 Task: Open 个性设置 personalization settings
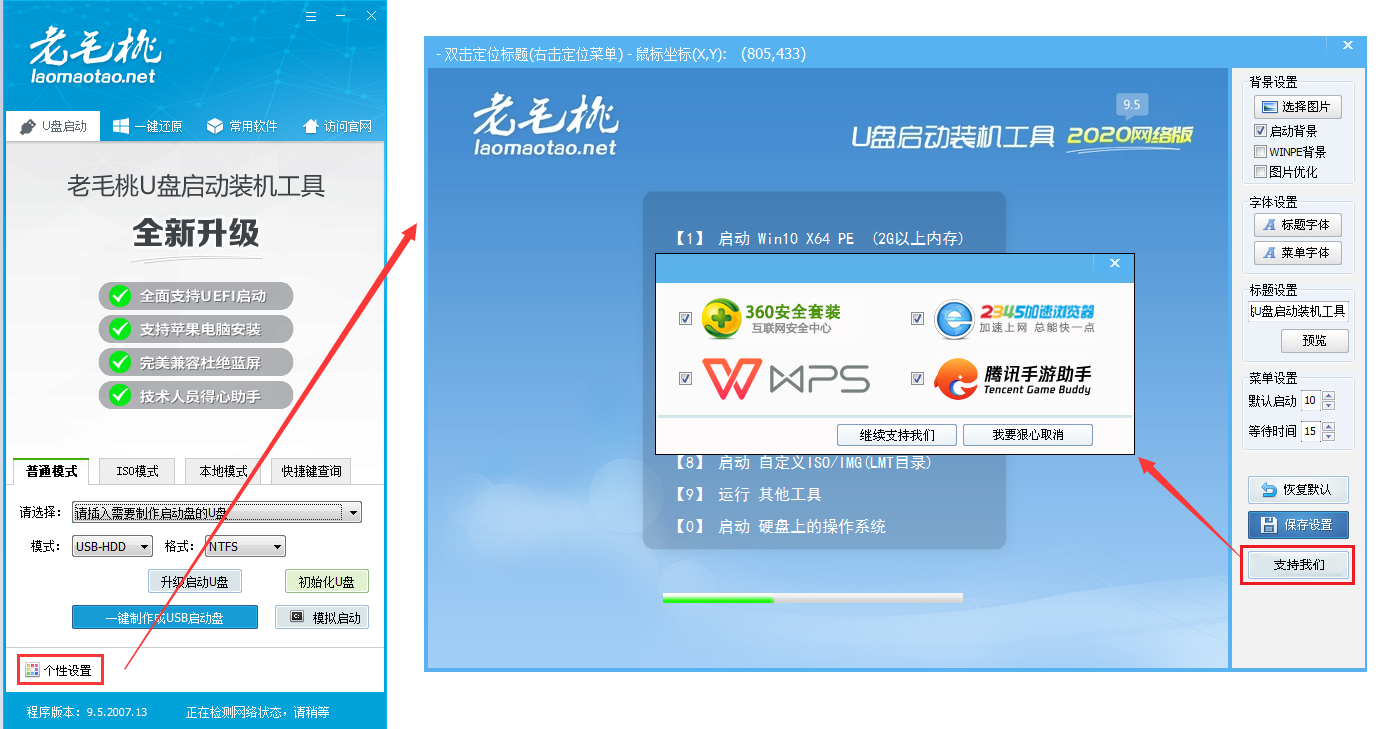60,670
